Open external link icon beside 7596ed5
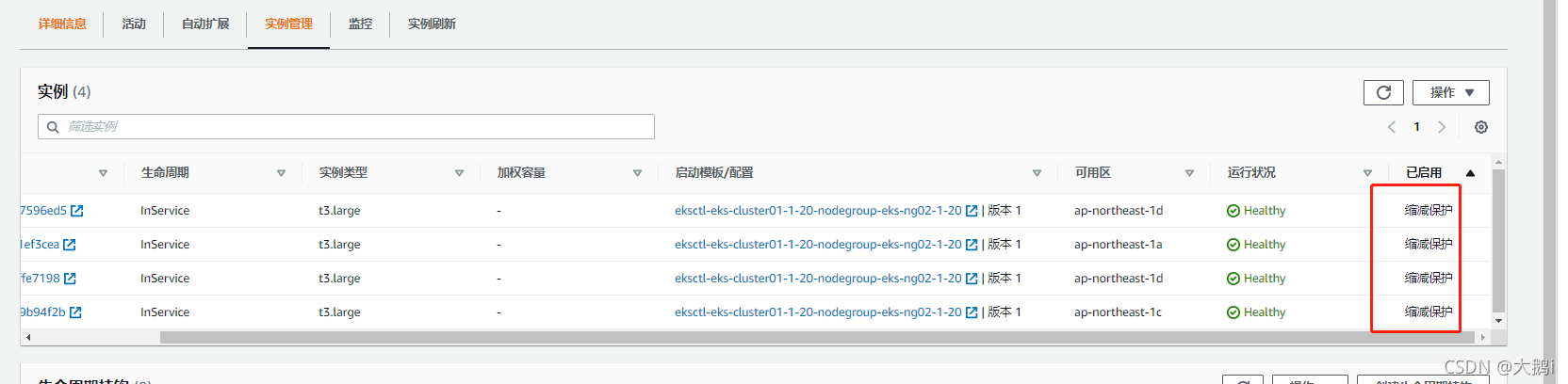 [77, 211]
